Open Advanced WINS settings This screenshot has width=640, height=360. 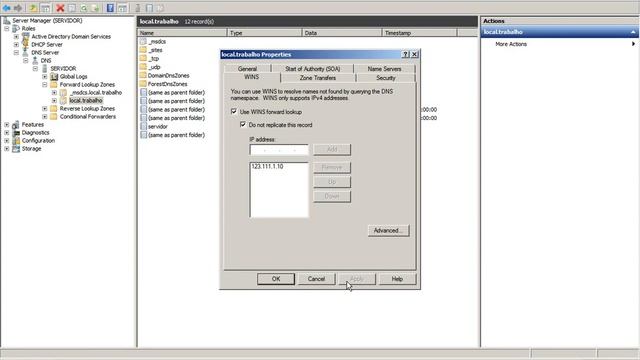click(388, 230)
